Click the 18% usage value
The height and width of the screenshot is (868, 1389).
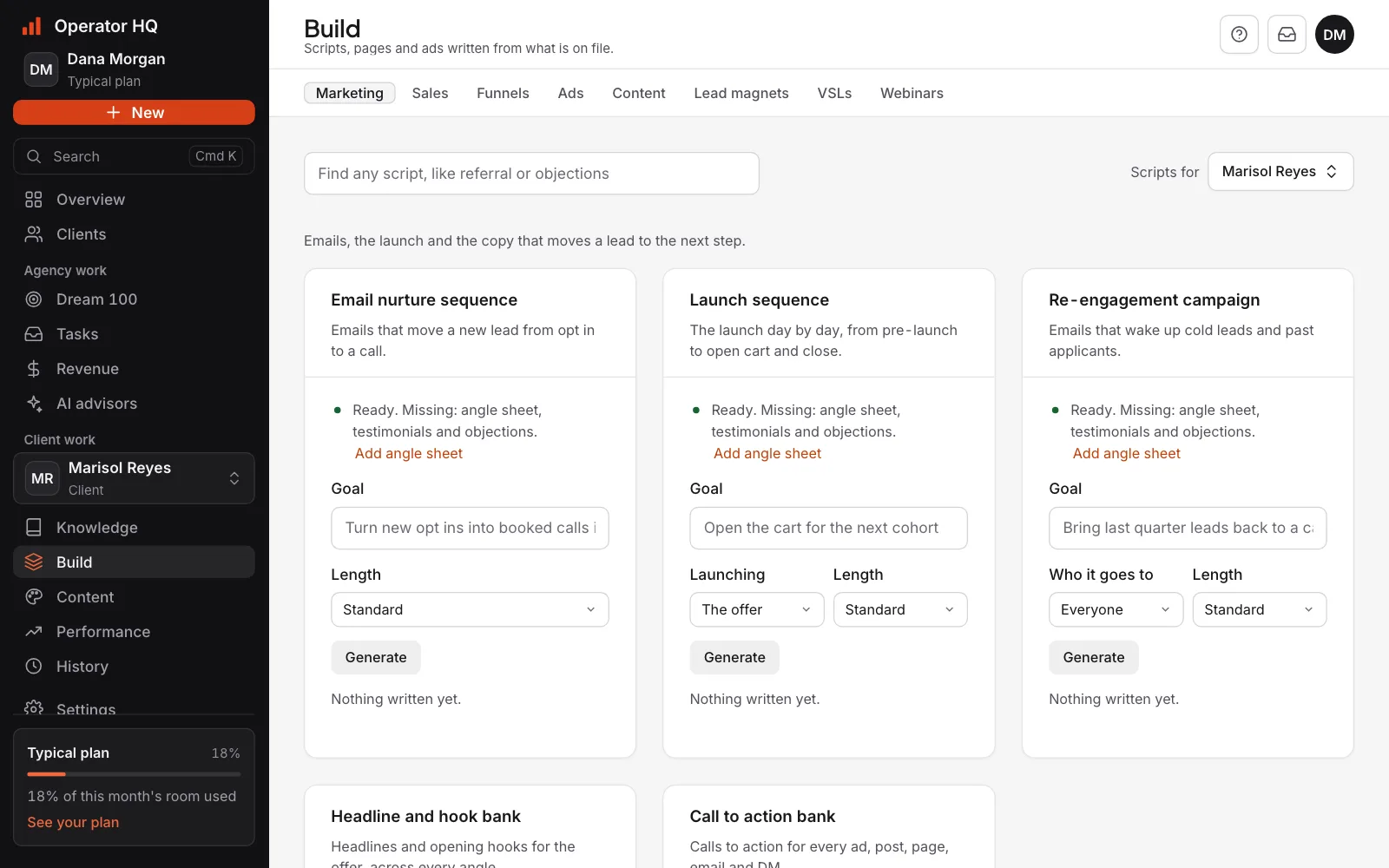pyautogui.click(x=226, y=753)
